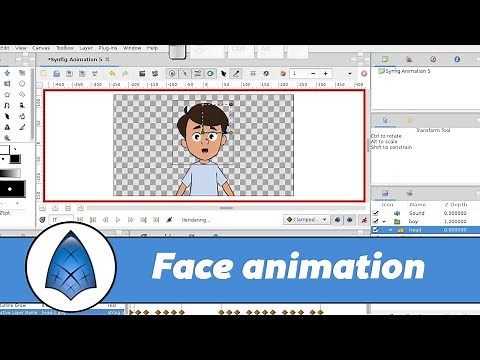Open the Window menu
Image resolution: width=480 pixels, height=360 pixels.
coord(132,48)
